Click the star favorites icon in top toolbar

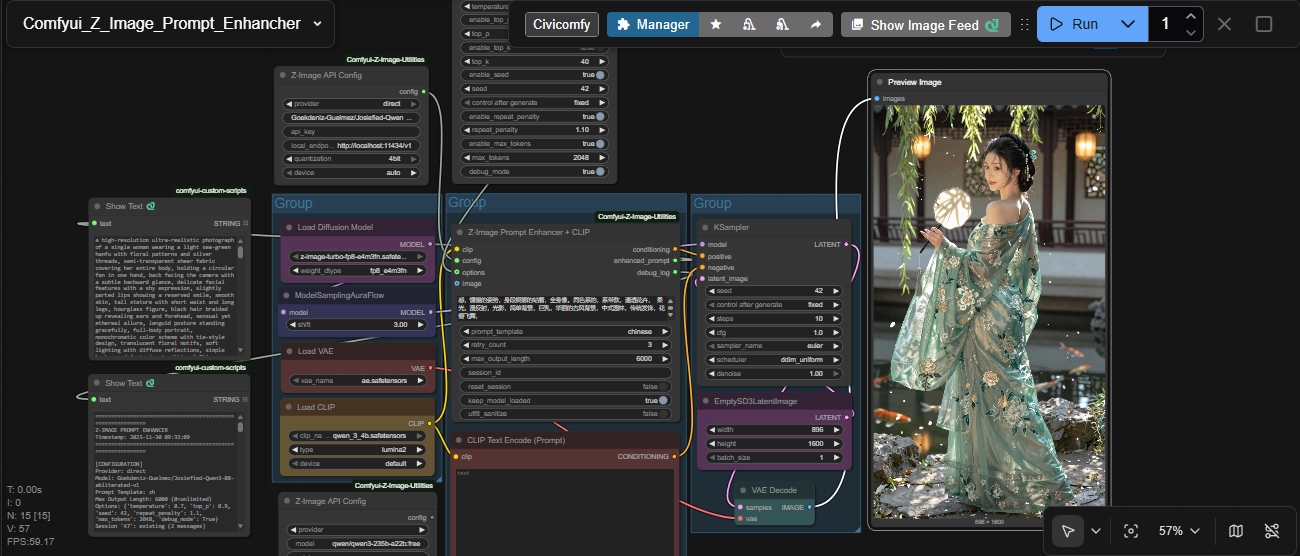coord(716,24)
